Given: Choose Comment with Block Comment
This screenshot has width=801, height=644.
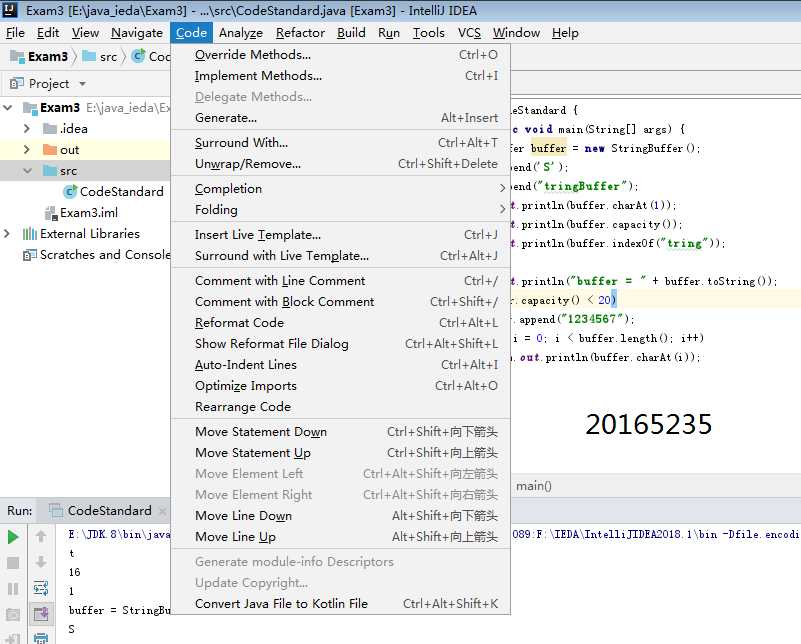Looking at the screenshot, I should (x=341, y=301).
